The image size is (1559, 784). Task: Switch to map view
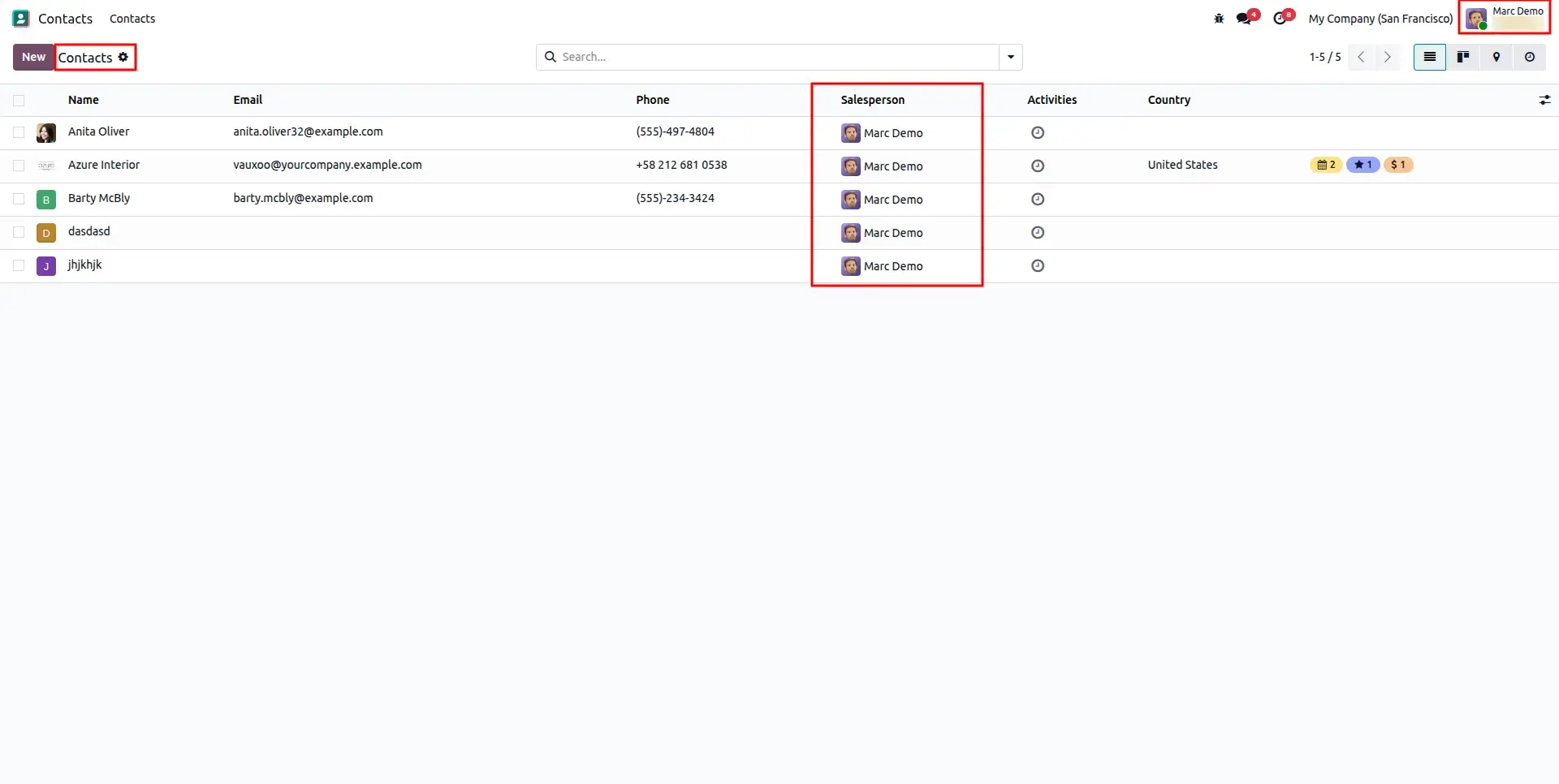pos(1496,57)
